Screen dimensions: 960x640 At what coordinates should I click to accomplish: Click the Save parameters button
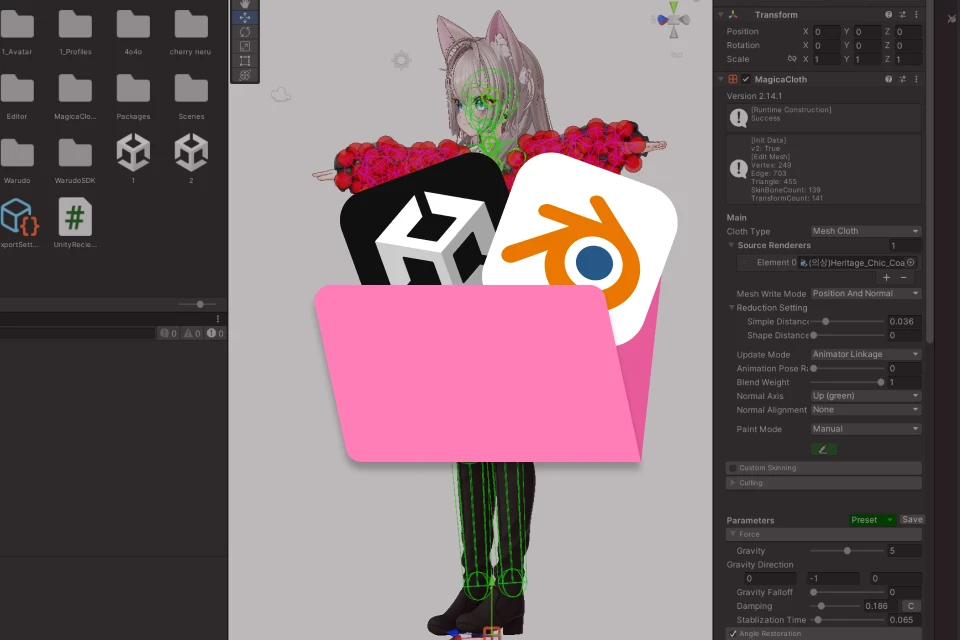912,520
